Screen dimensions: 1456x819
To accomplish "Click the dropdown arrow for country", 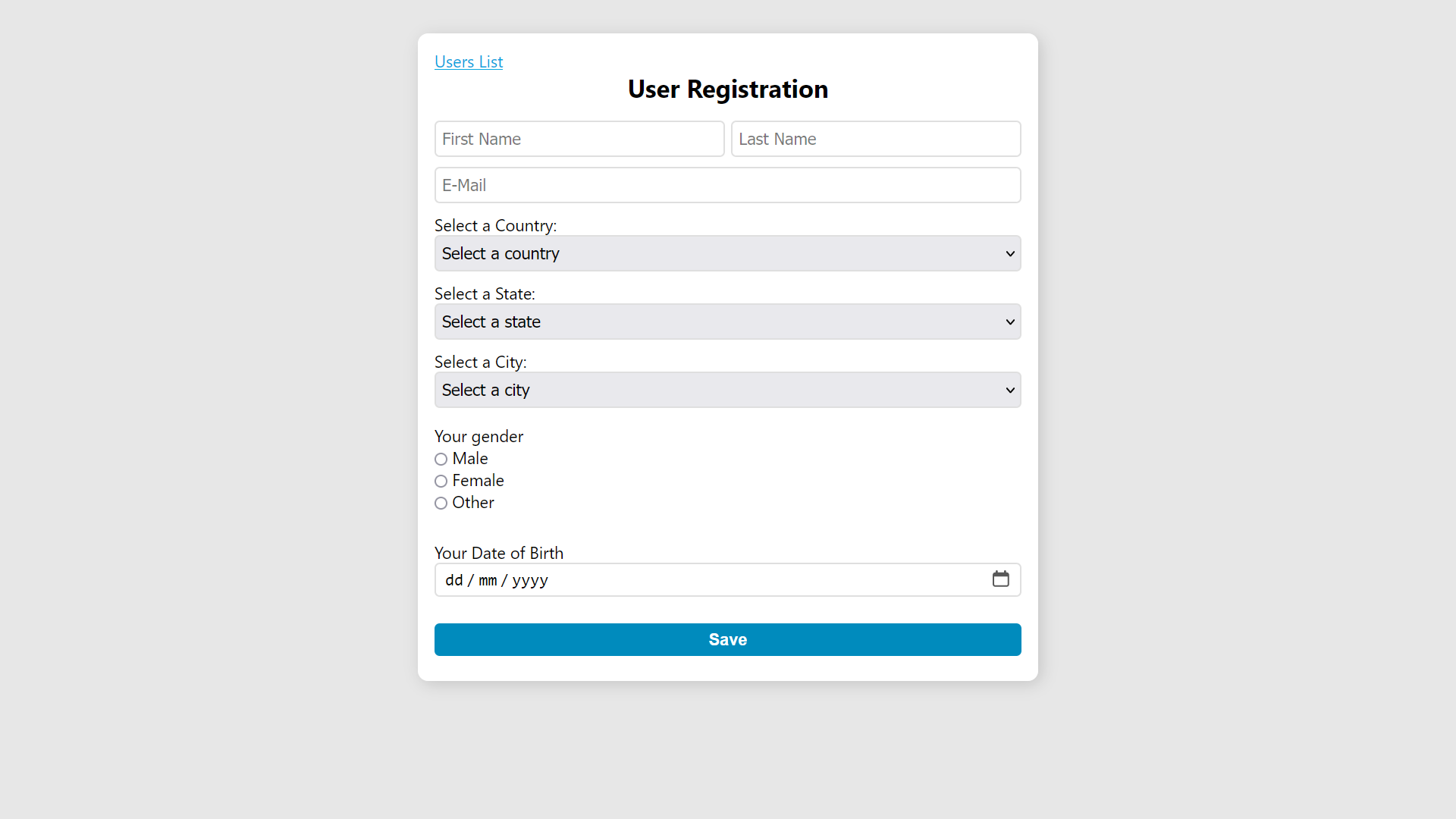I will (1009, 253).
